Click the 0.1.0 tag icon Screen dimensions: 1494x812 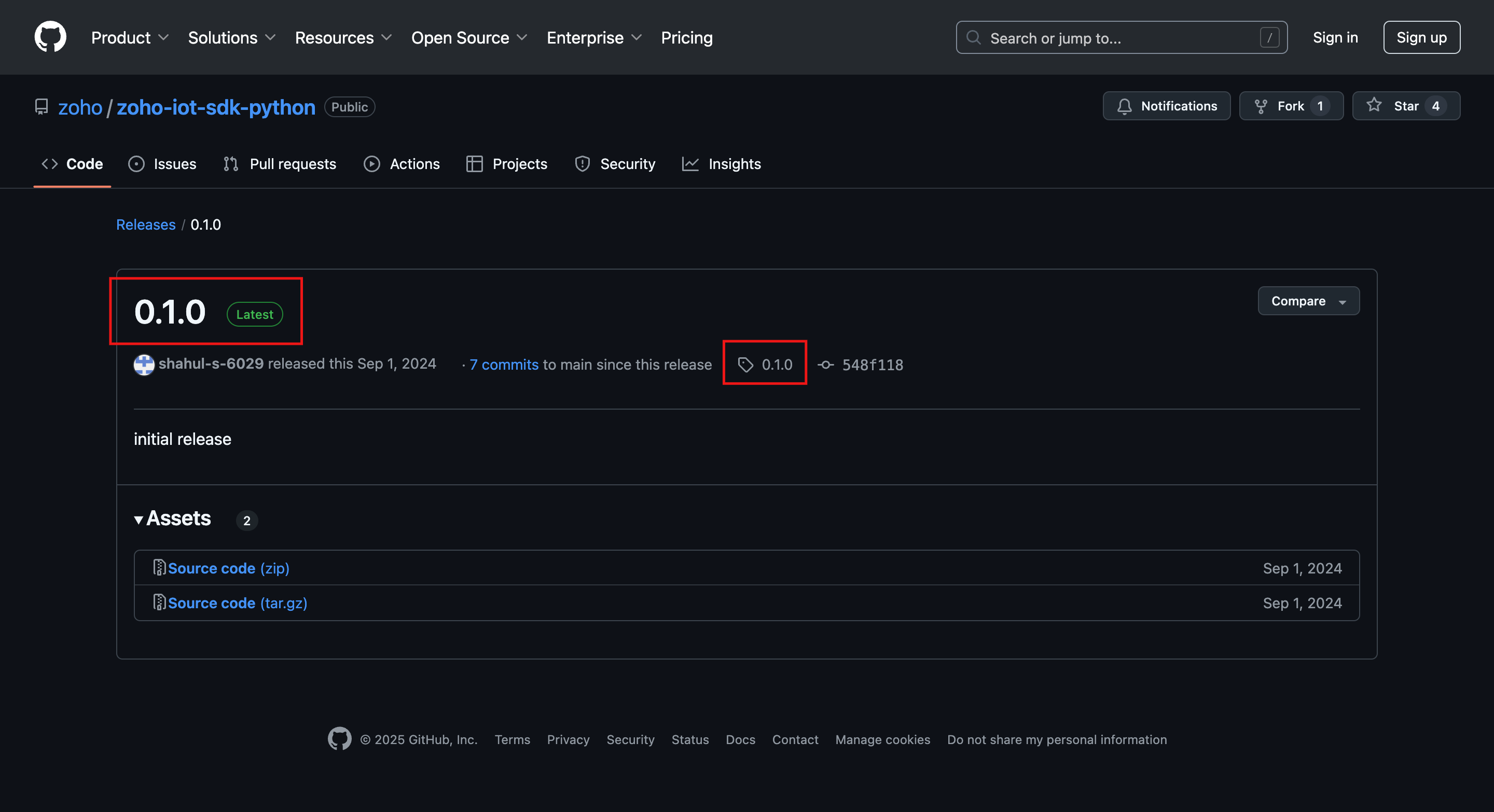click(745, 365)
